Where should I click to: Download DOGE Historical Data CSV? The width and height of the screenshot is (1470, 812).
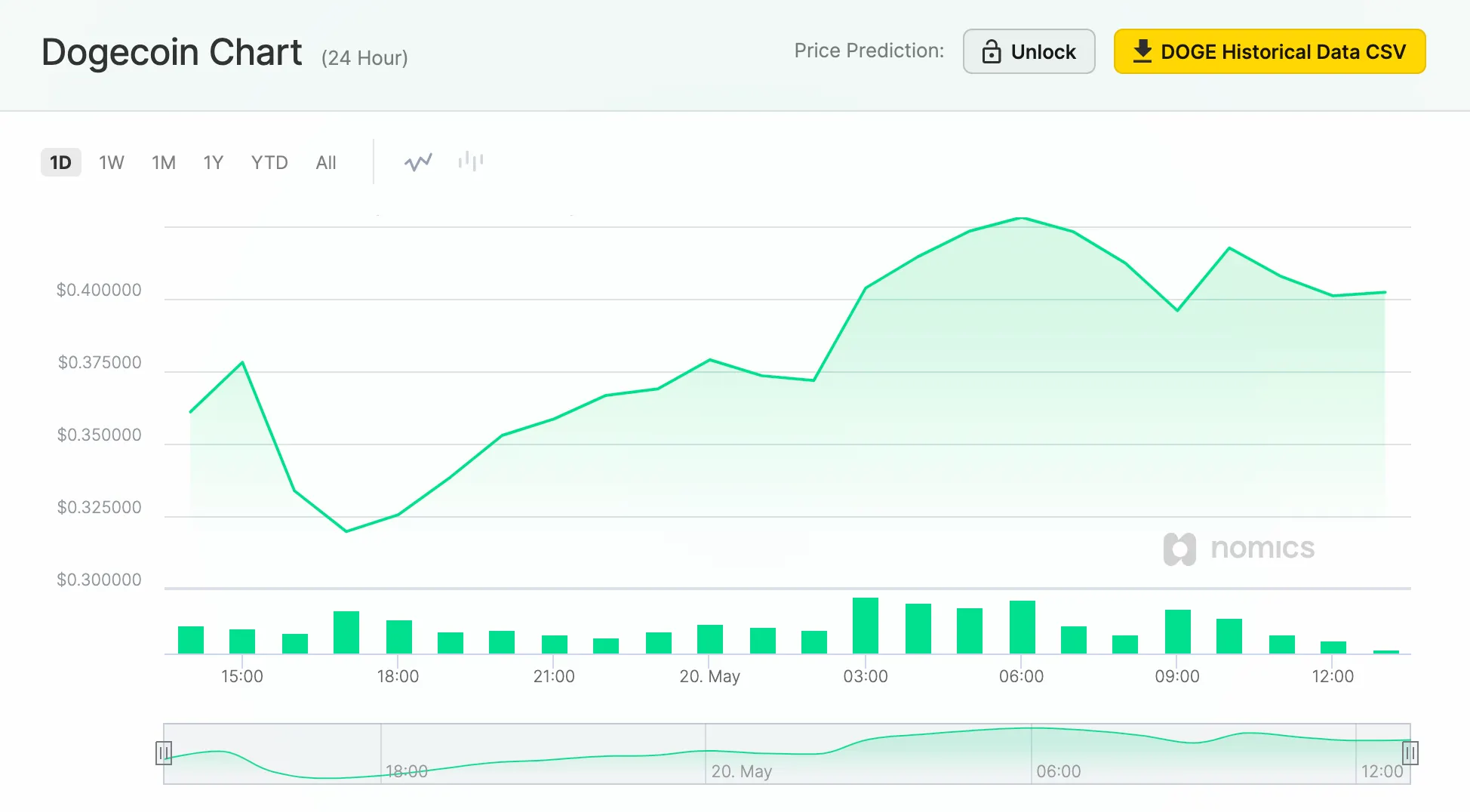point(1269,51)
